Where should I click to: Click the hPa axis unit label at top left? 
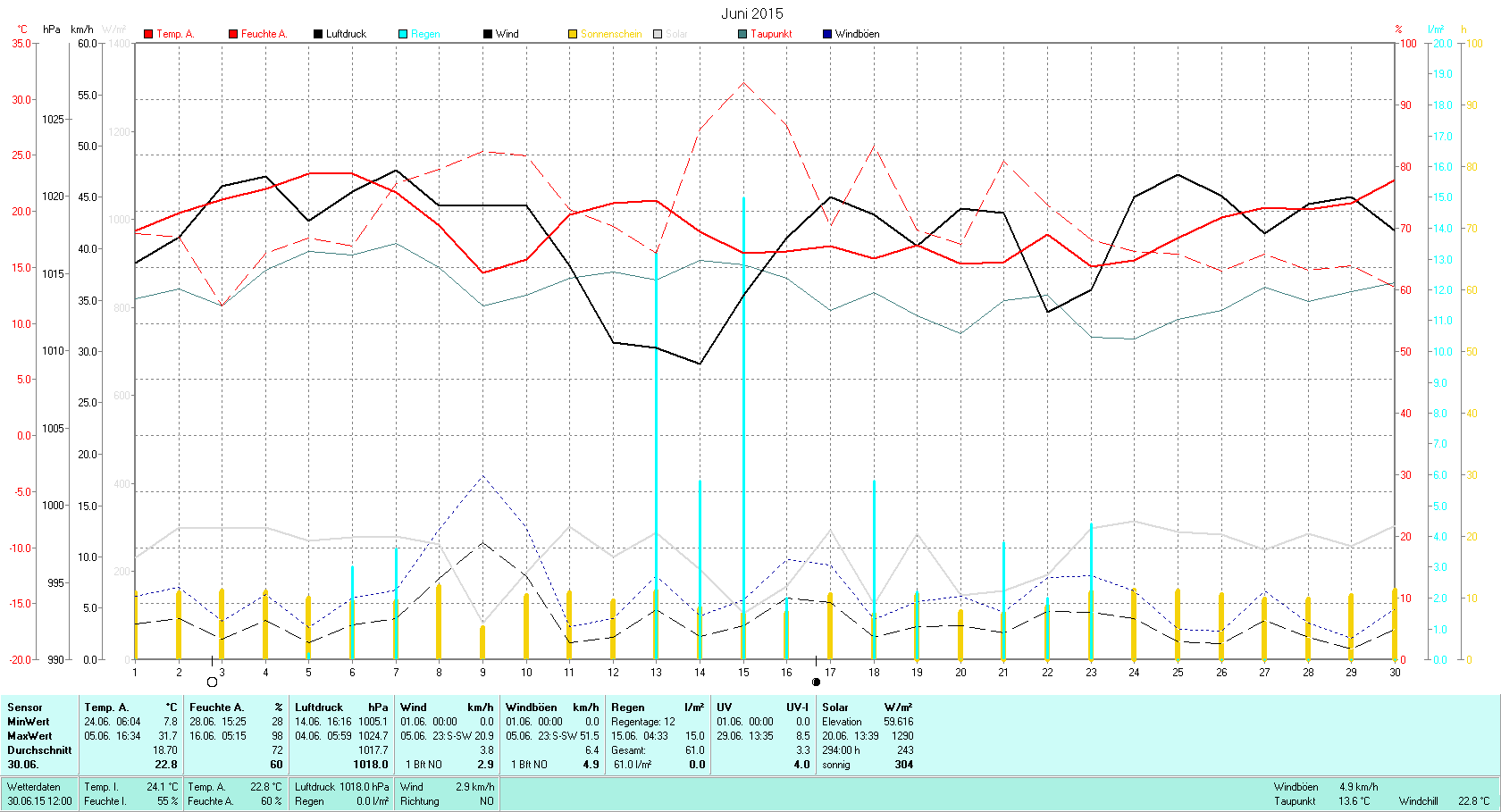coord(52,29)
